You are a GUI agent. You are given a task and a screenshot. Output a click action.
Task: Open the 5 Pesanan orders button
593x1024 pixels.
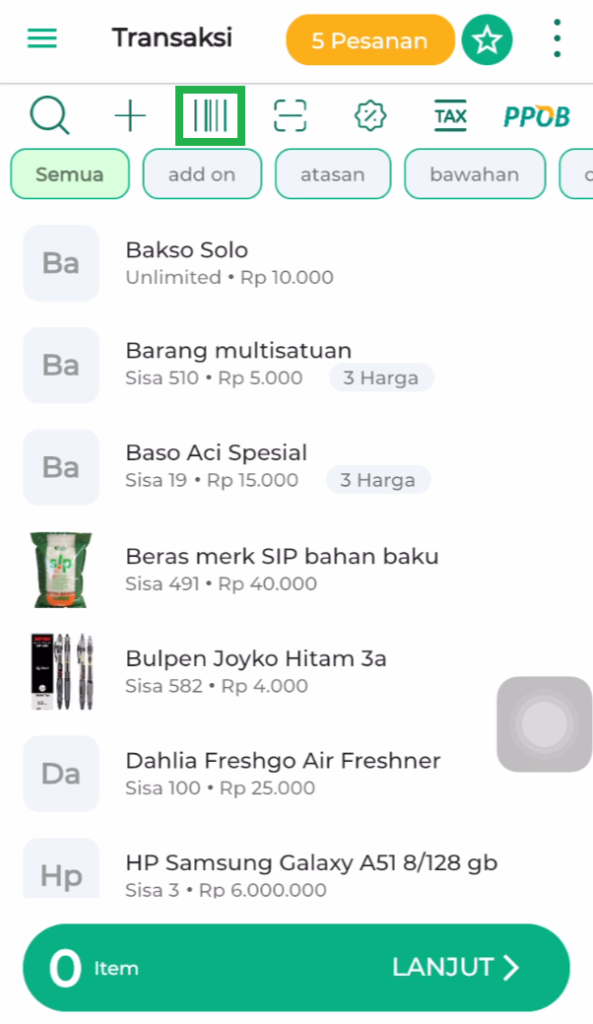[370, 40]
